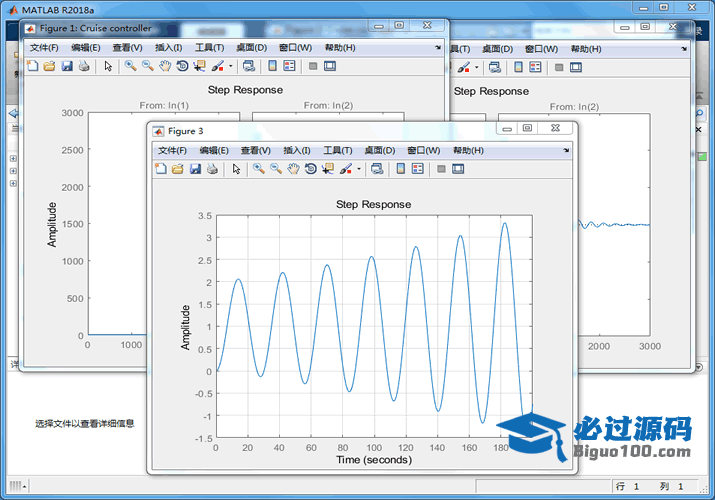Select Data Cursor tool in Figure 3
The width and height of the screenshot is (715, 500).
click(x=328, y=169)
